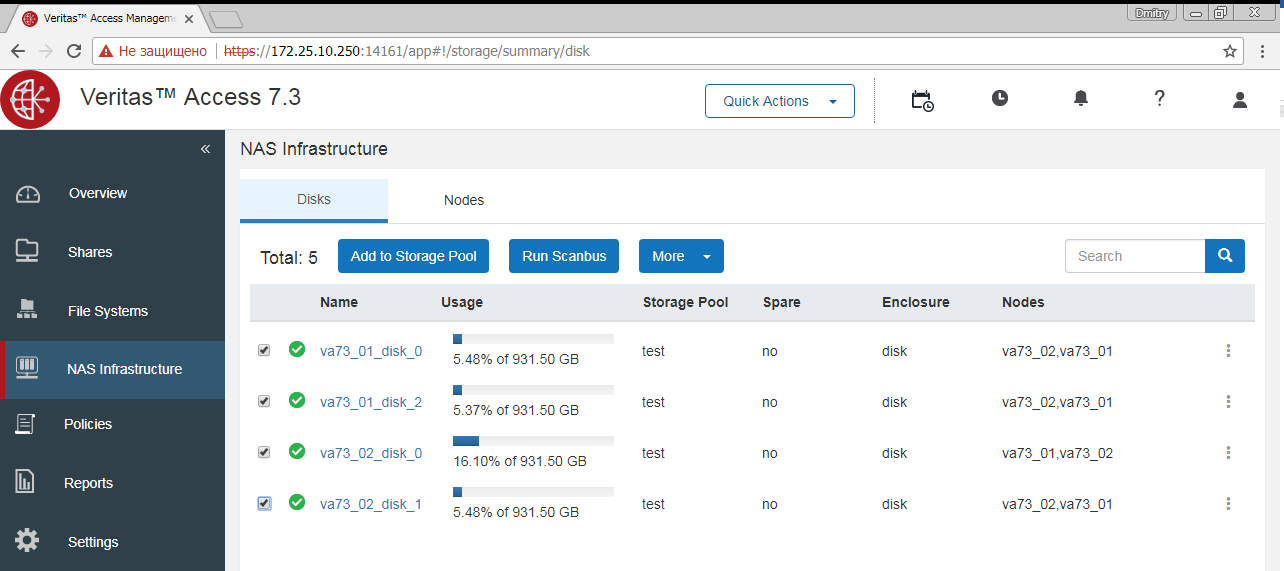Click the Storage Pool column header
This screenshot has width=1284, height=571.
click(685, 302)
